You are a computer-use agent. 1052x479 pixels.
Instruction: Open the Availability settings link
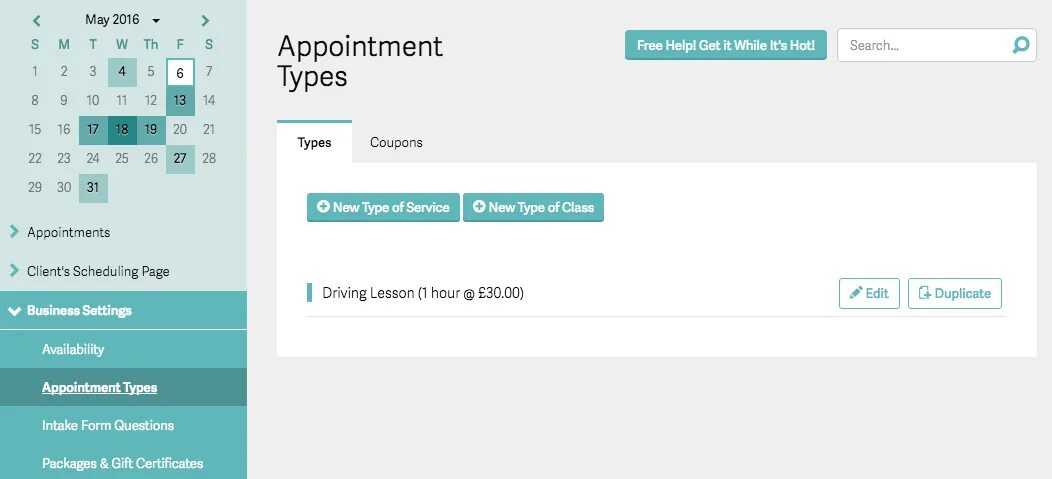pyautogui.click(x=73, y=349)
